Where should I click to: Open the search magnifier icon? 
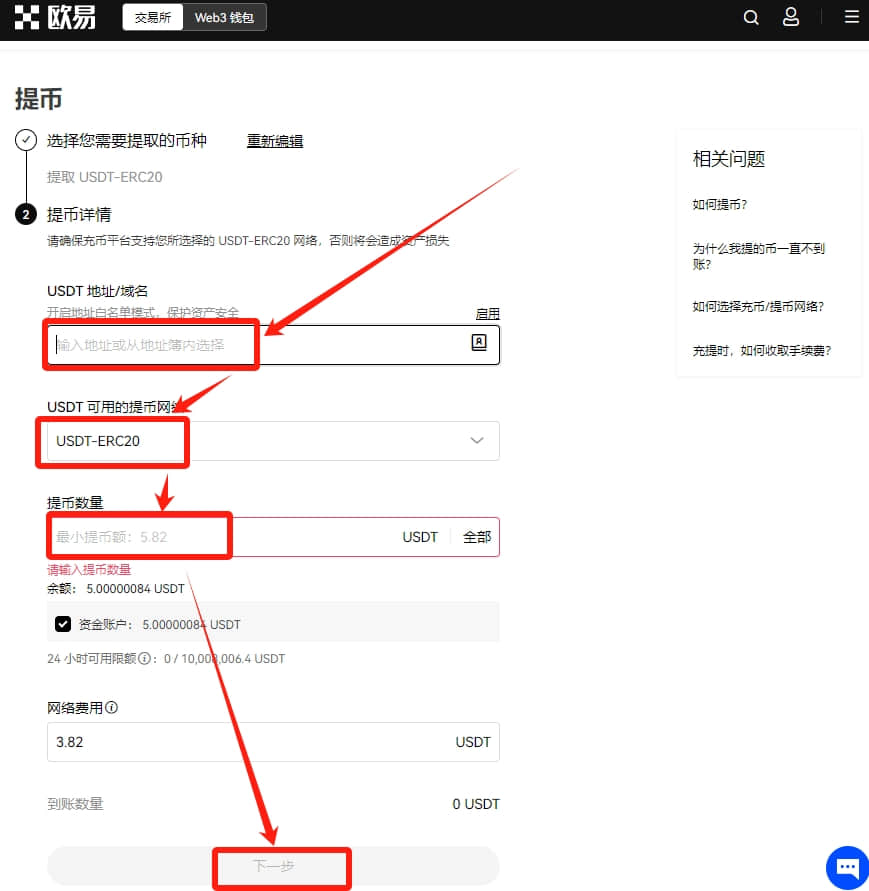point(751,18)
